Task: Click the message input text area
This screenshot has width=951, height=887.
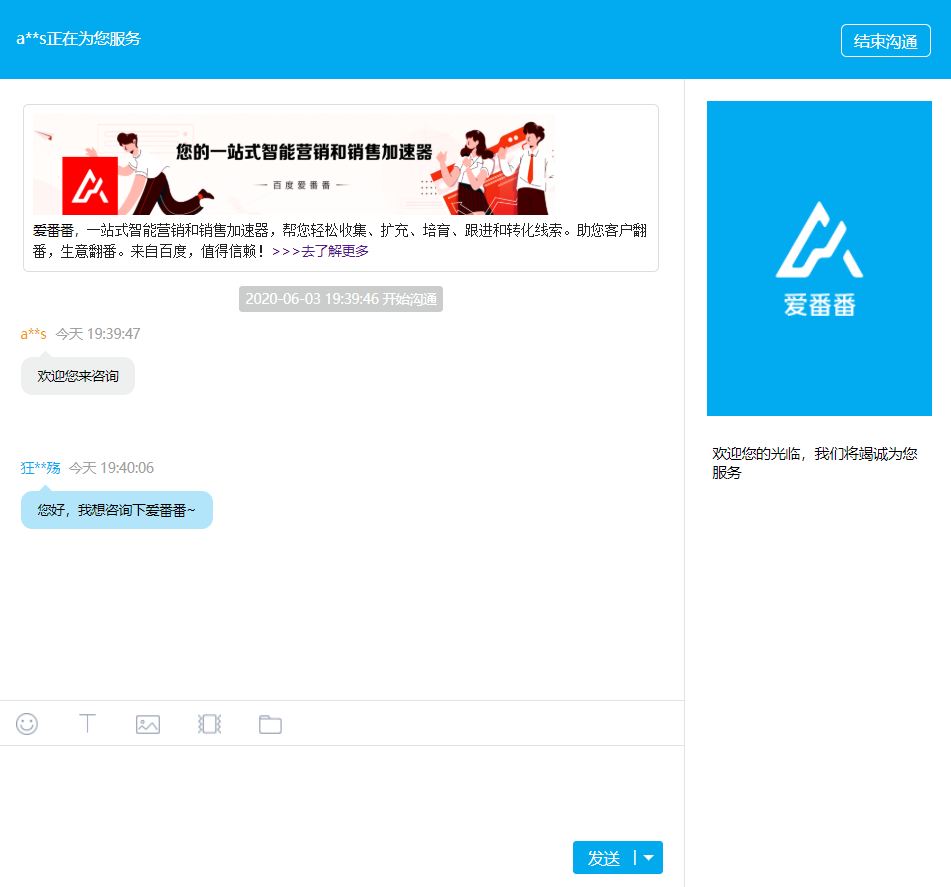Action: coord(342,792)
